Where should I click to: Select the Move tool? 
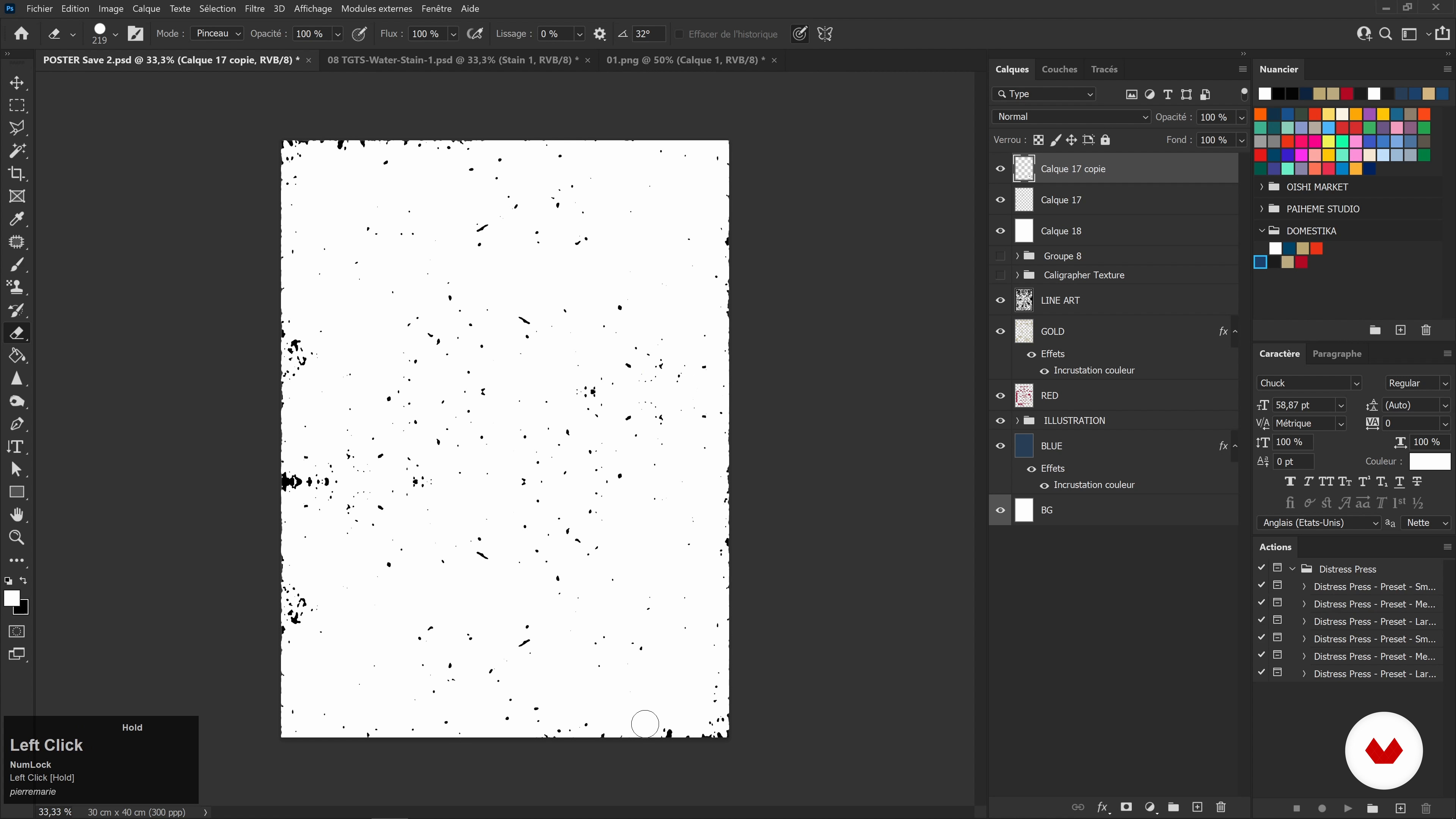16,83
